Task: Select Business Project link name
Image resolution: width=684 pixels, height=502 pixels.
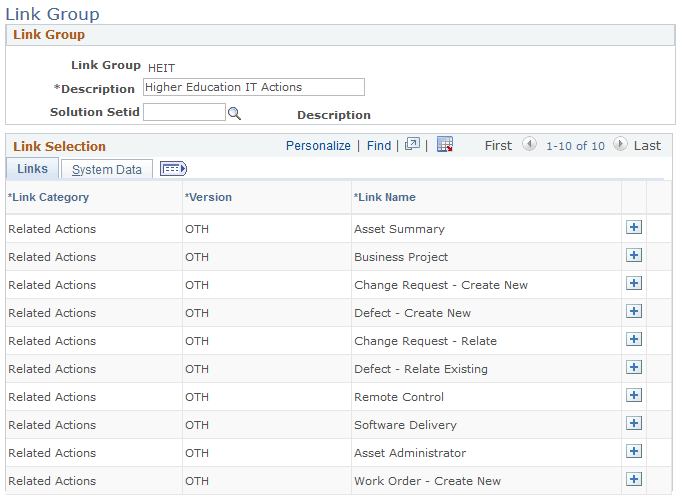Action: (401, 257)
